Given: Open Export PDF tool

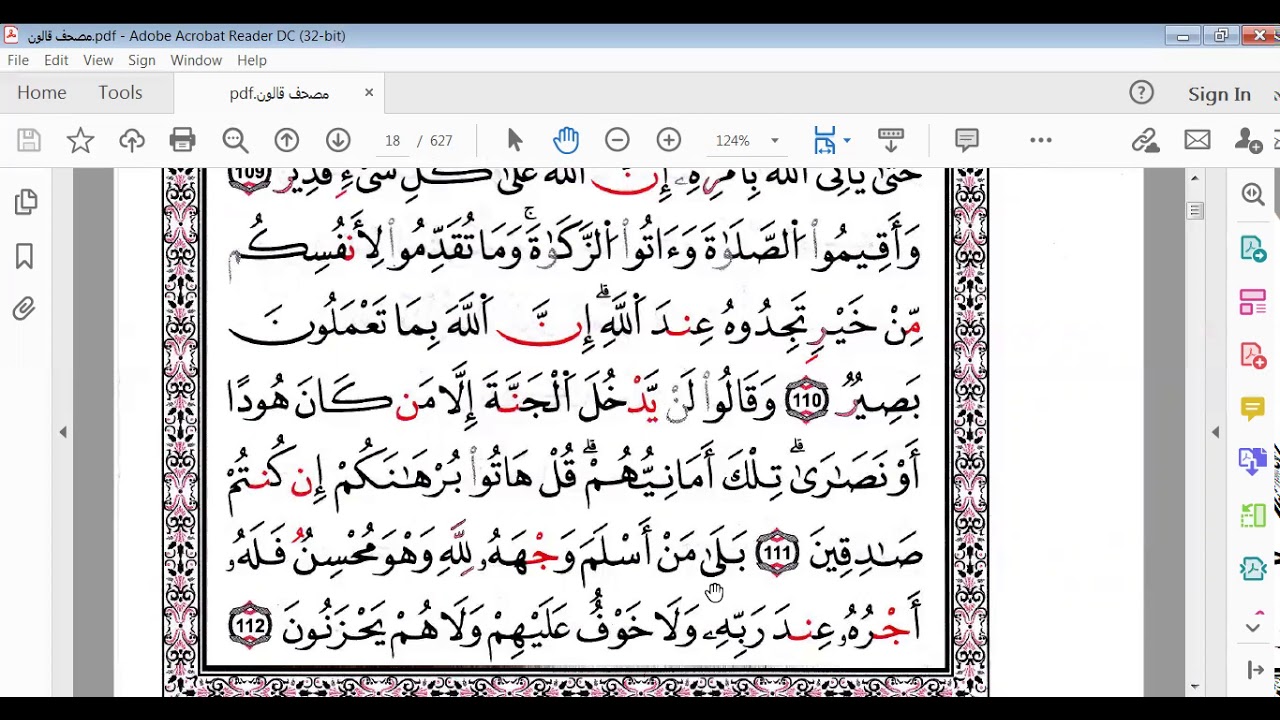Looking at the screenshot, I should coord(1253,248).
